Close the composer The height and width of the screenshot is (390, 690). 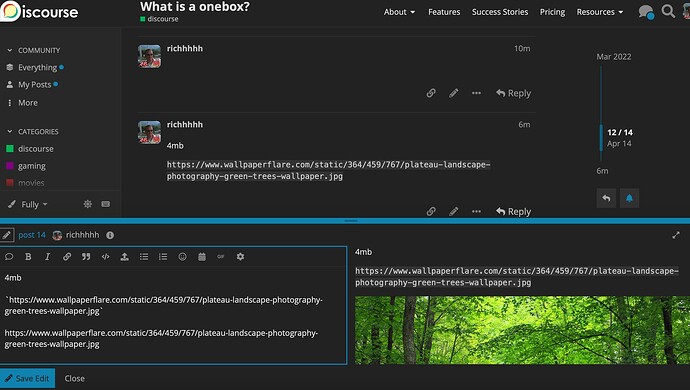click(74, 379)
